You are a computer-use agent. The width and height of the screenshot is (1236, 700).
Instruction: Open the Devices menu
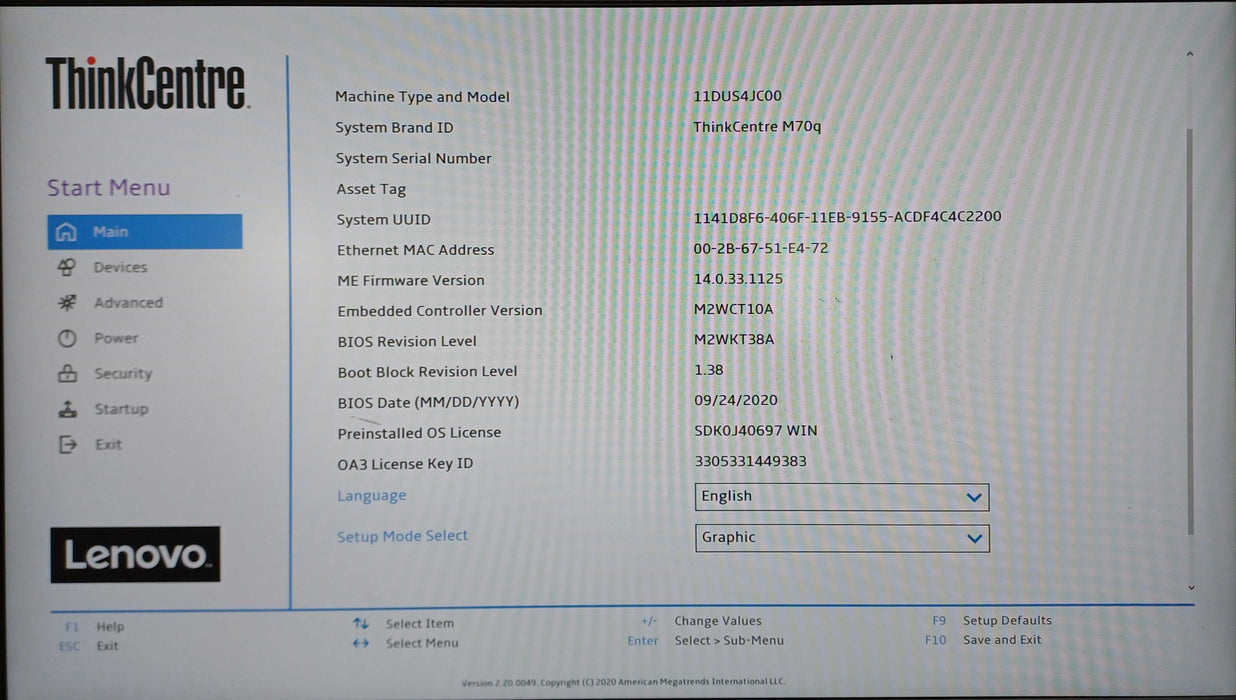coord(120,268)
